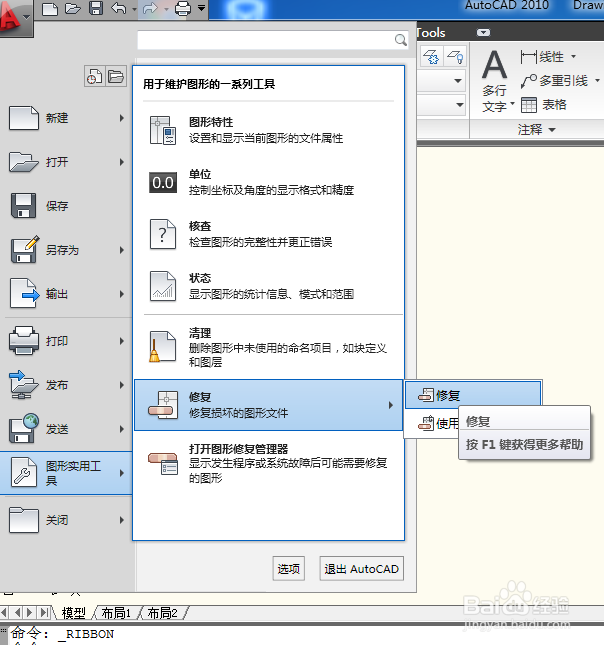Click the jump to last layout tab arrow

pyautogui.click(x=44, y=613)
